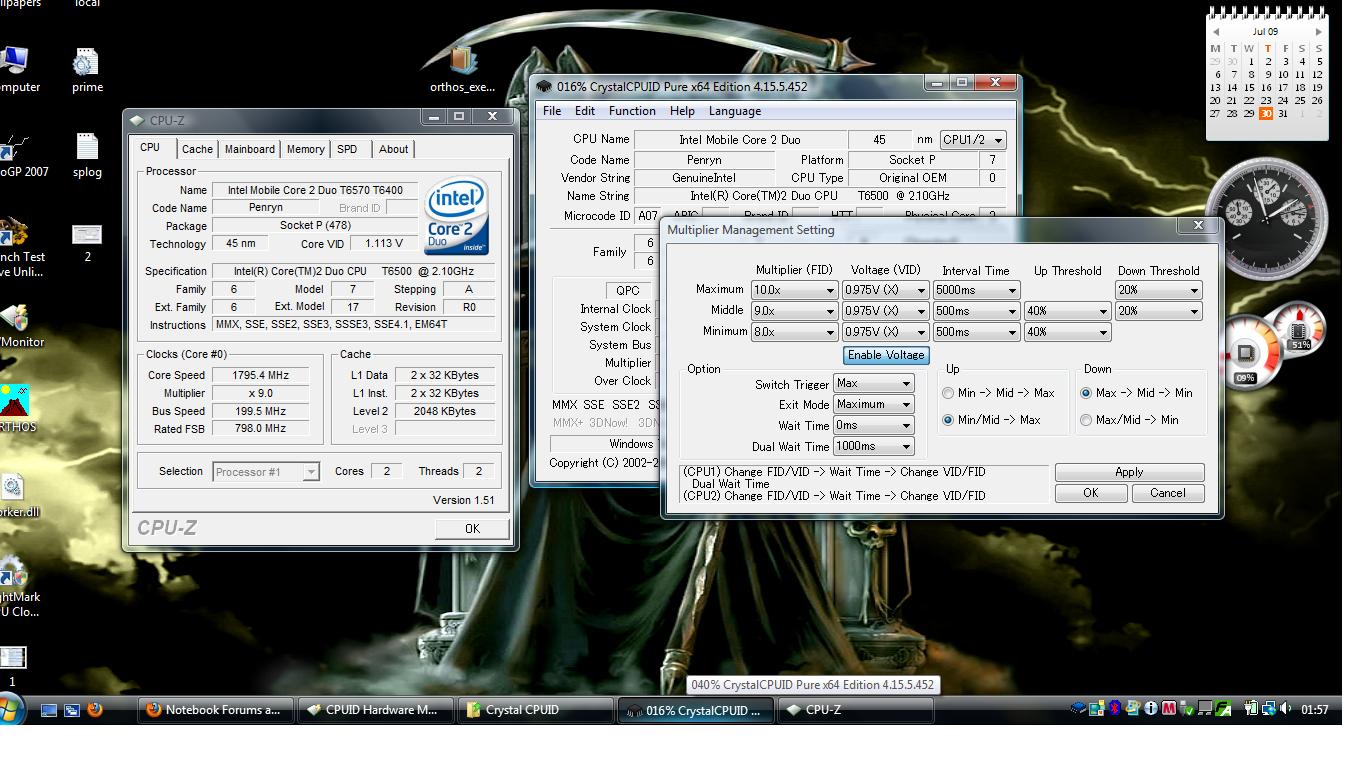1366x768 pixels.
Task: Open Wait Time 0ms dropdown
Action: (x=875, y=426)
